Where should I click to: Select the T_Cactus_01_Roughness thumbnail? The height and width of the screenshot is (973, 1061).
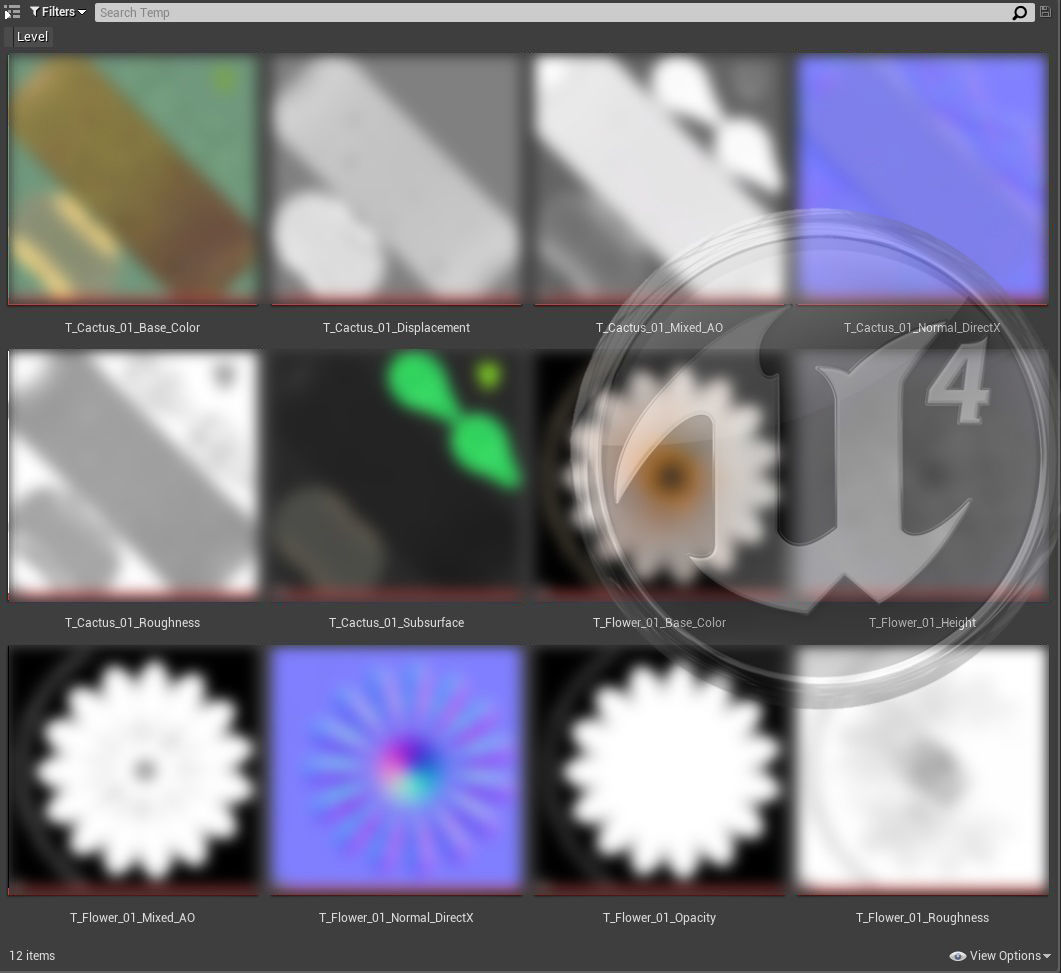(133, 475)
